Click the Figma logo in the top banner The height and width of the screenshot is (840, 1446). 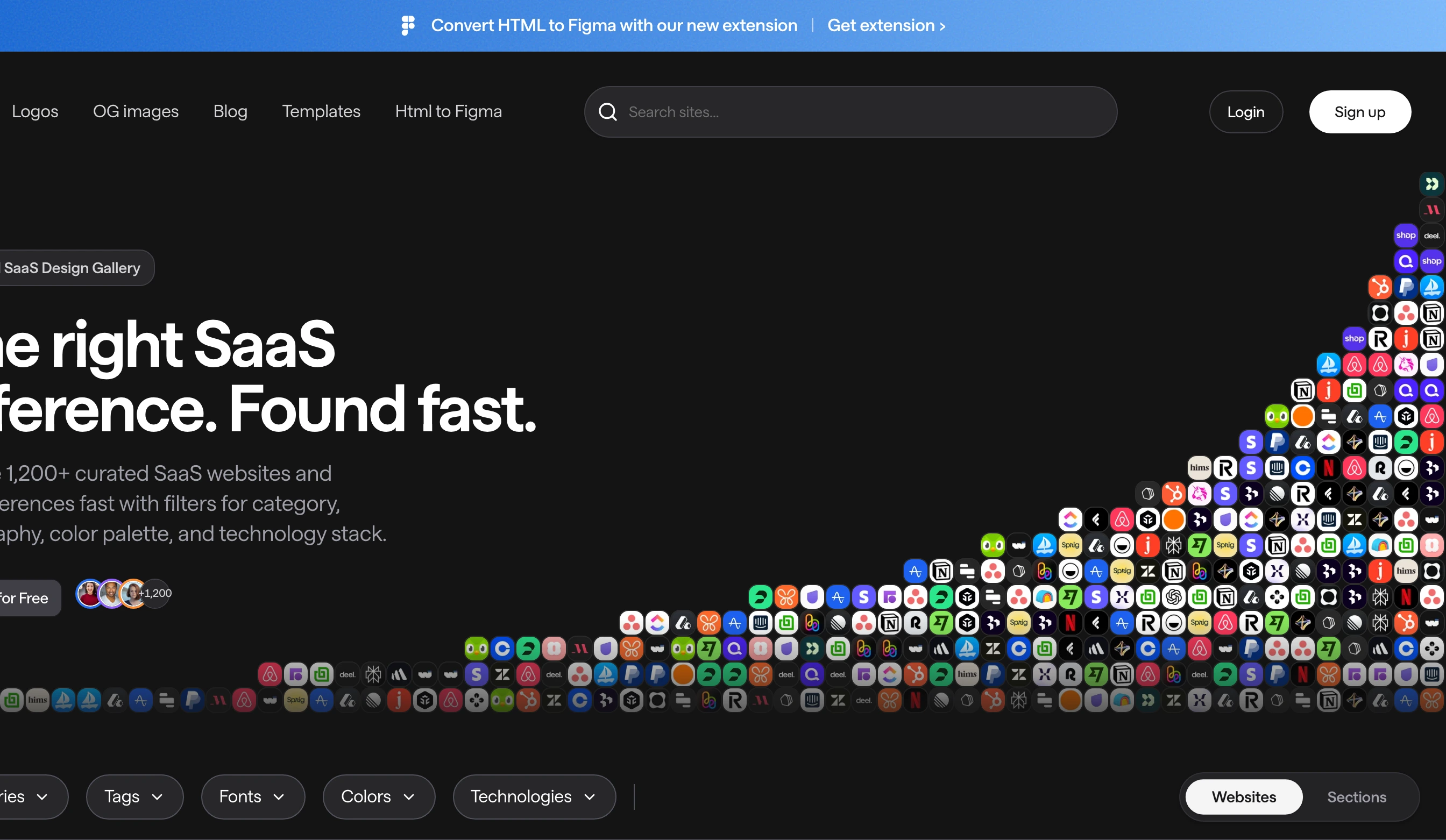pyautogui.click(x=408, y=25)
